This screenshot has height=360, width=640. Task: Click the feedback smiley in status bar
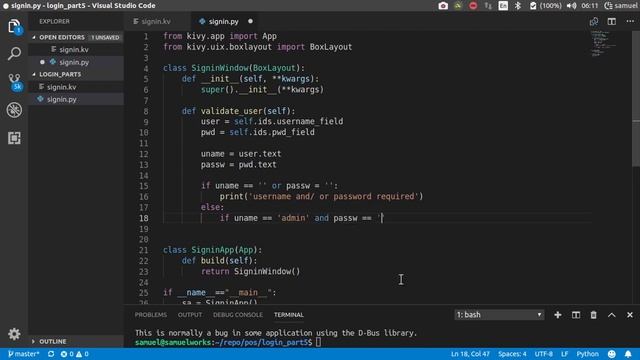point(611,354)
